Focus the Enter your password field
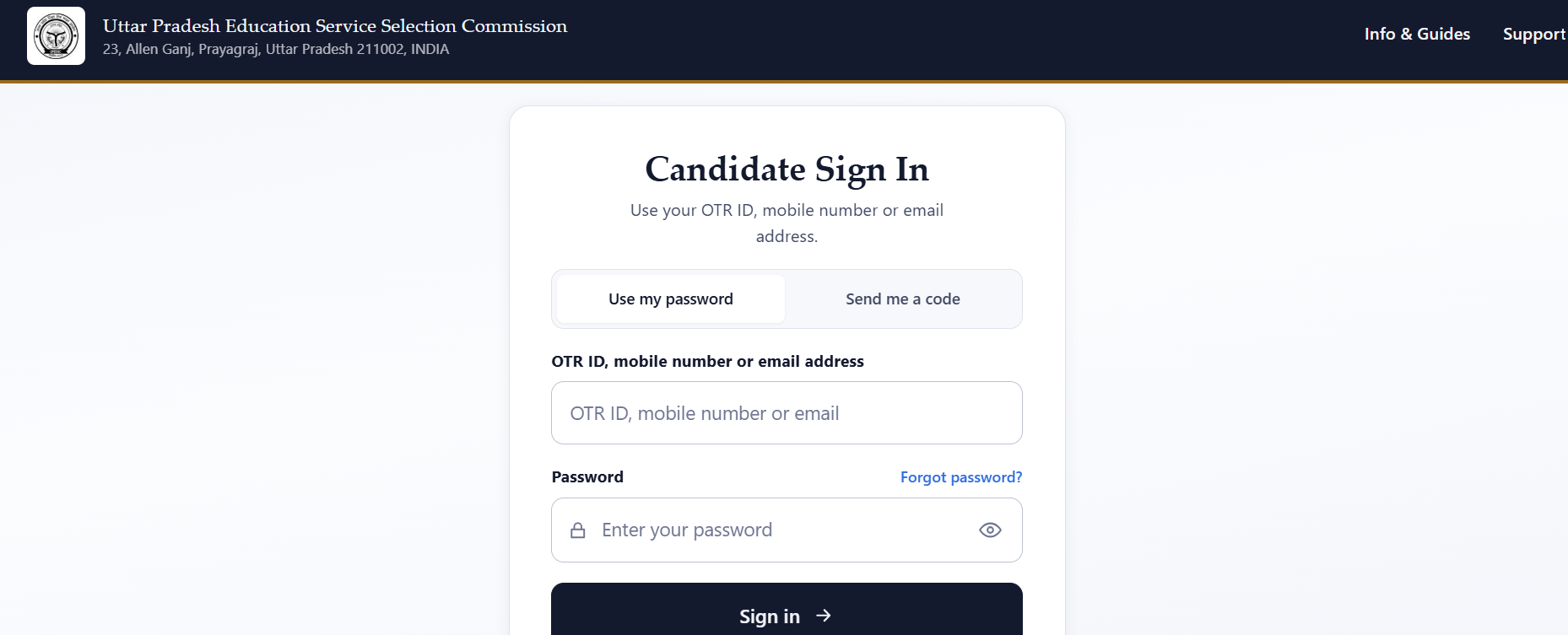Viewport: 1568px width, 635px height. pyautogui.click(x=787, y=530)
